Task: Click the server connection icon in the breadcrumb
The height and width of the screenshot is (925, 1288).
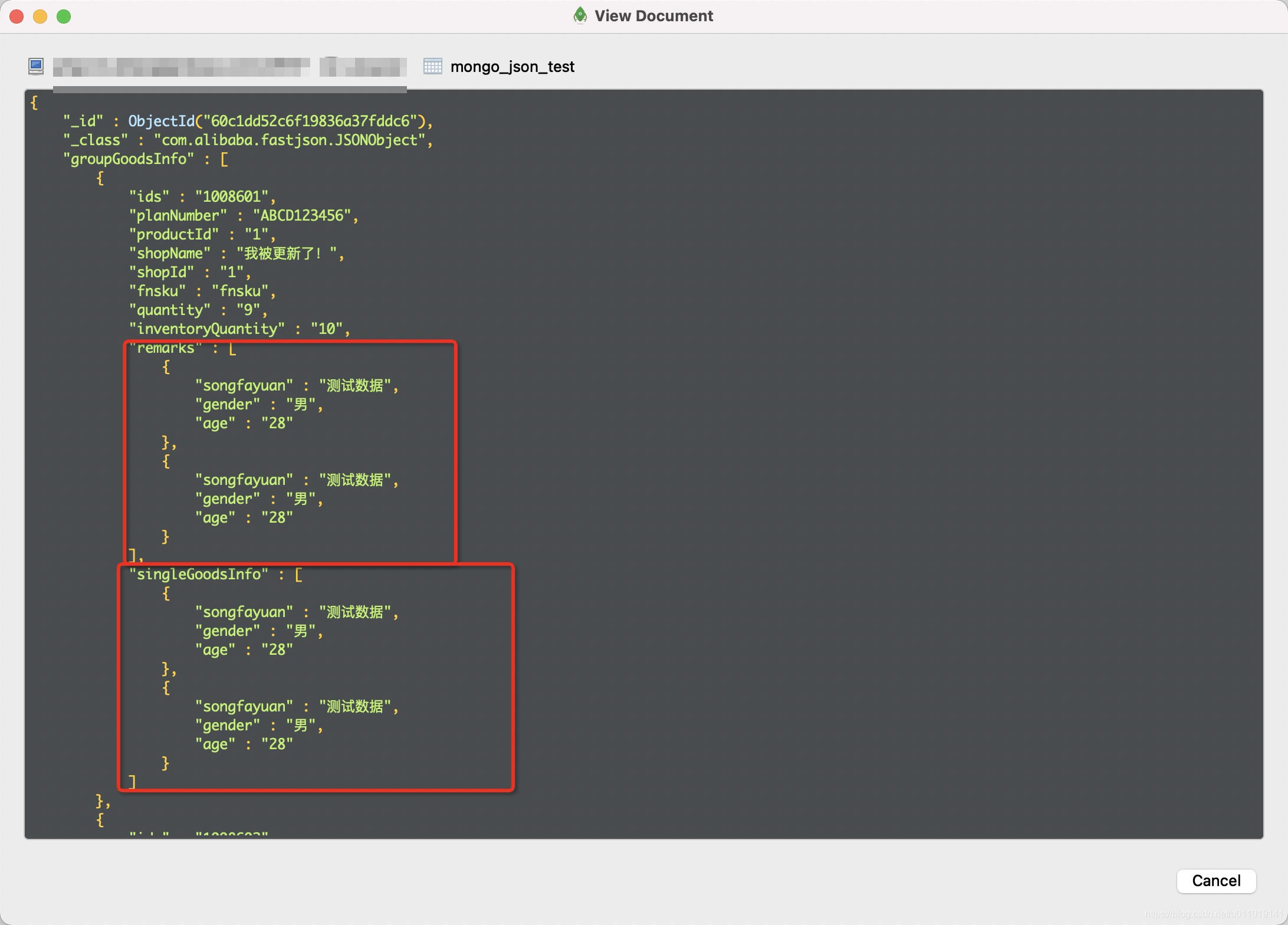Action: click(x=35, y=66)
